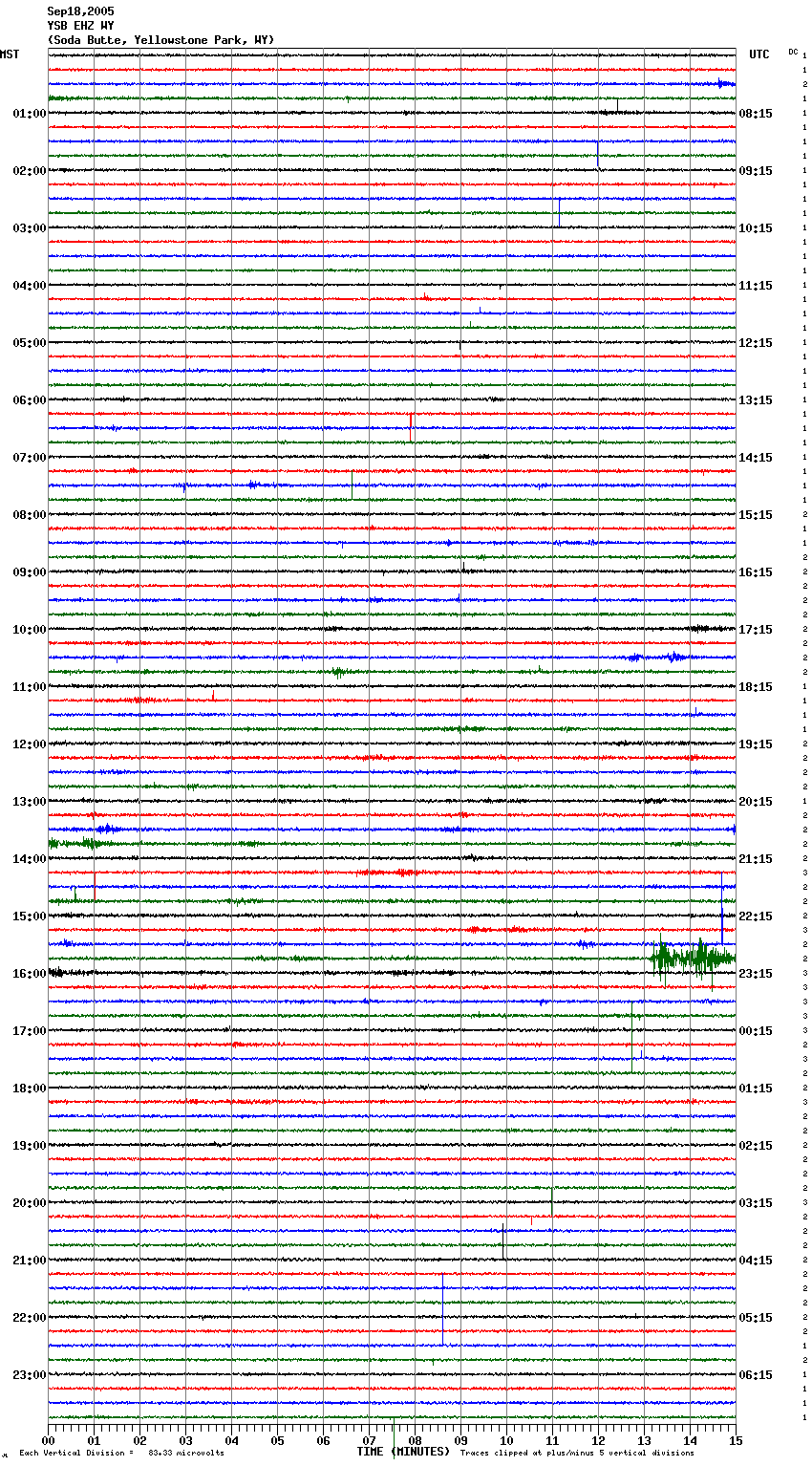Click minute tick "10" on the bottom axis
Screen dimensions: 812x1466
point(506,1440)
